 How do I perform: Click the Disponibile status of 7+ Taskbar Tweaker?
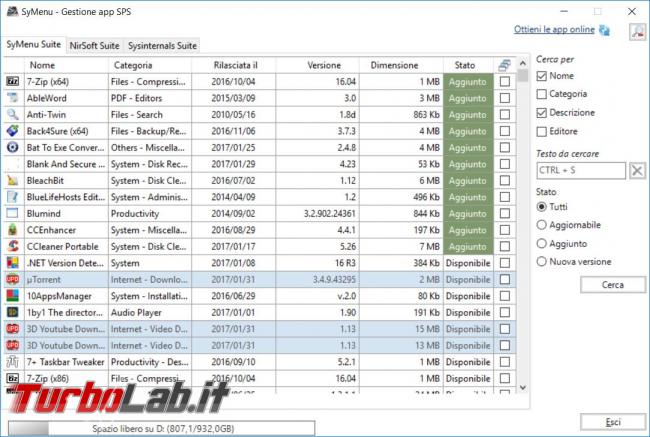[x=468, y=362]
